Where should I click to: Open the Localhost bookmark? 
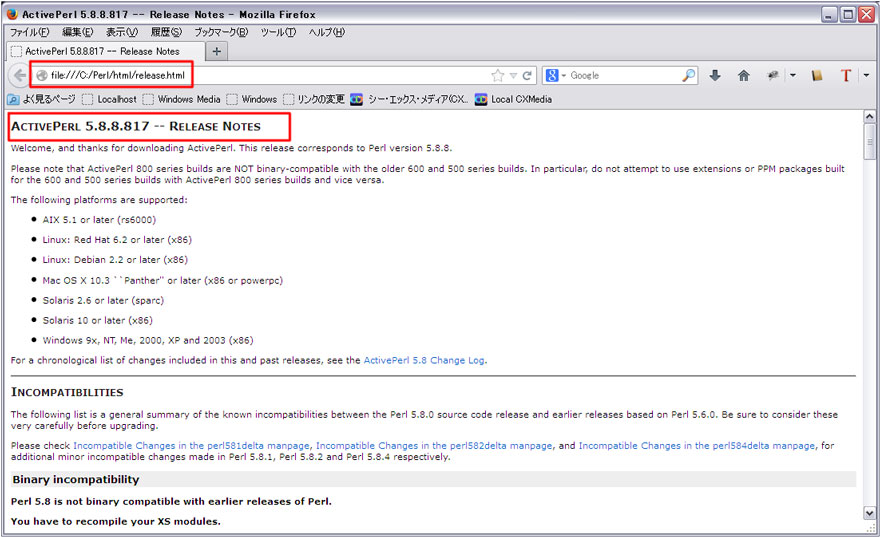click(x=109, y=99)
